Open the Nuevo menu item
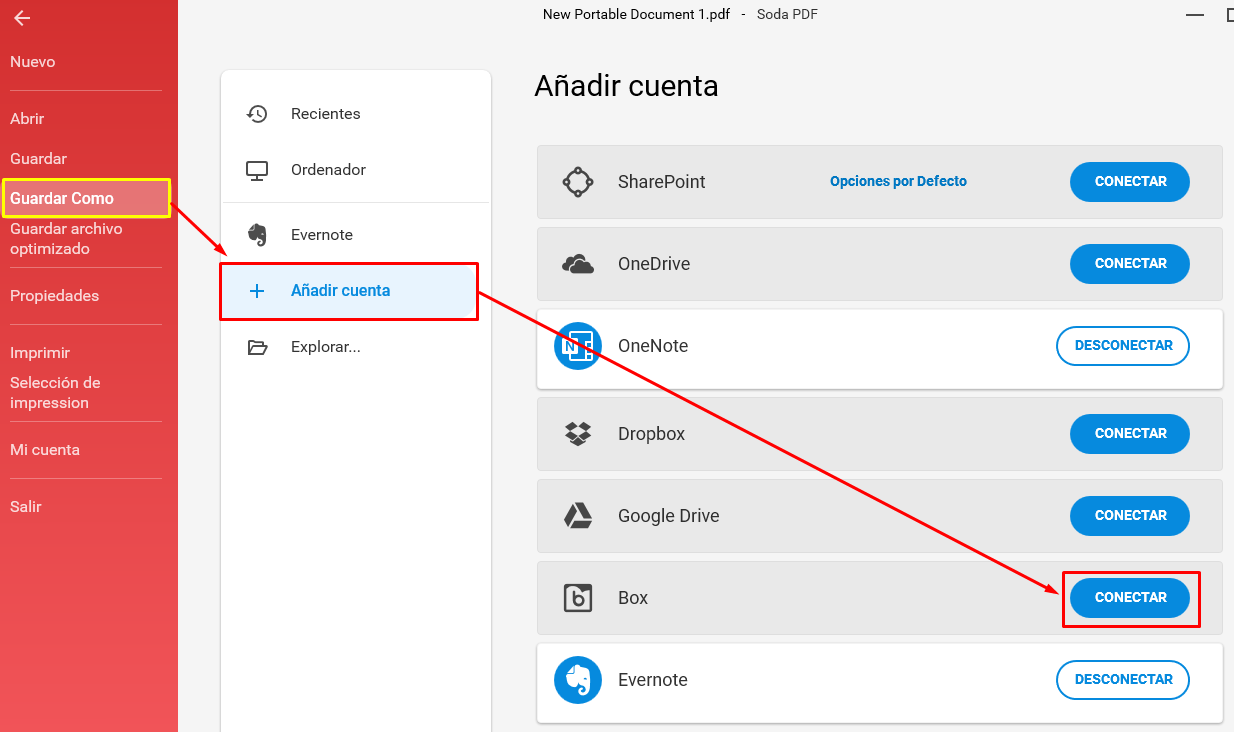This screenshot has height=732, width=1234. (33, 62)
